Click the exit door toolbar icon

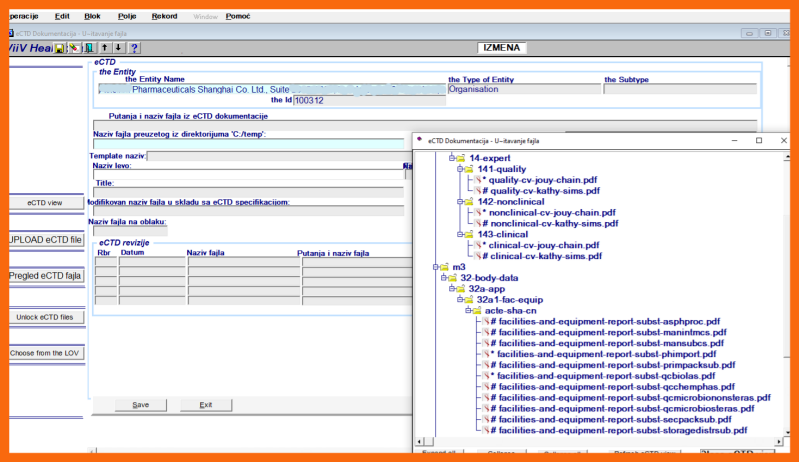click(x=88, y=48)
